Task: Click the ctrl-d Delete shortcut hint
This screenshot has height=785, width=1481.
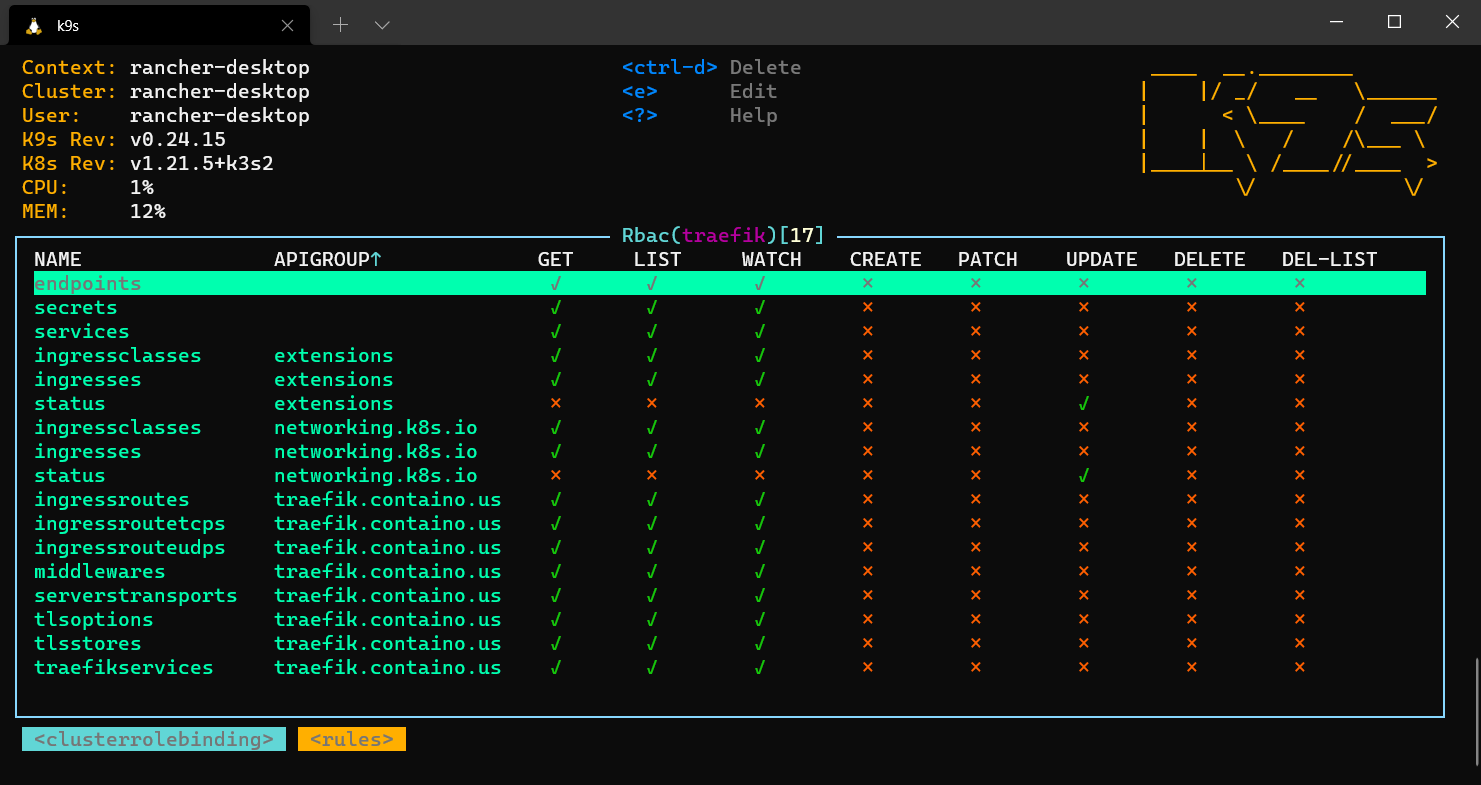Action: pyautogui.click(x=711, y=68)
